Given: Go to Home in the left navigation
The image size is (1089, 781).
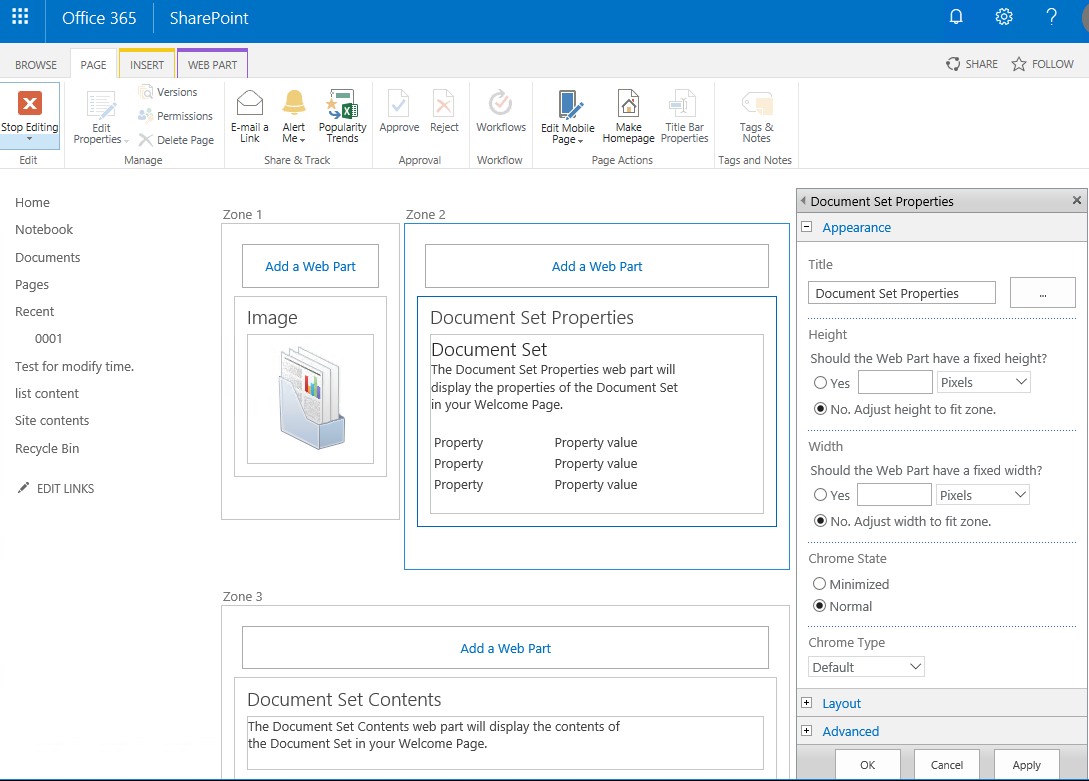Looking at the screenshot, I should (33, 203).
